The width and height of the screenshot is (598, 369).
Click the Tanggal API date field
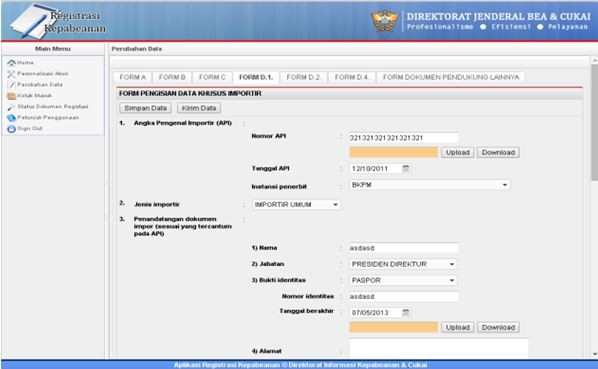pos(375,168)
